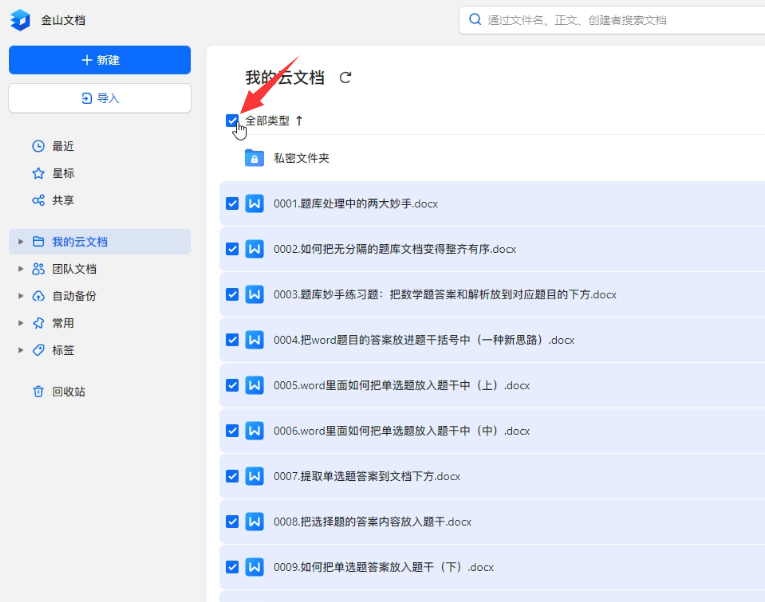The image size is (765, 602).
Task: Click the clock icon for 最近
Action: tap(38, 146)
